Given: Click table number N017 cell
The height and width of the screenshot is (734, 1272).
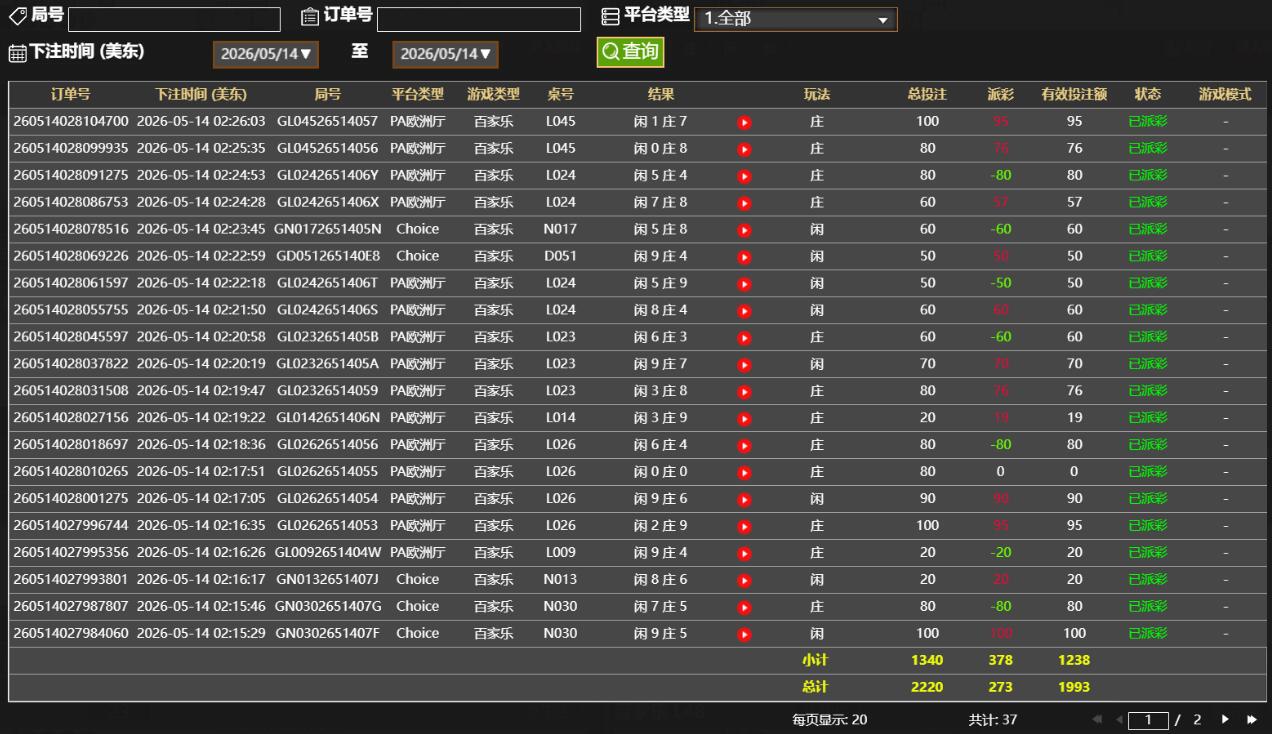Looking at the screenshot, I should coord(561,229).
